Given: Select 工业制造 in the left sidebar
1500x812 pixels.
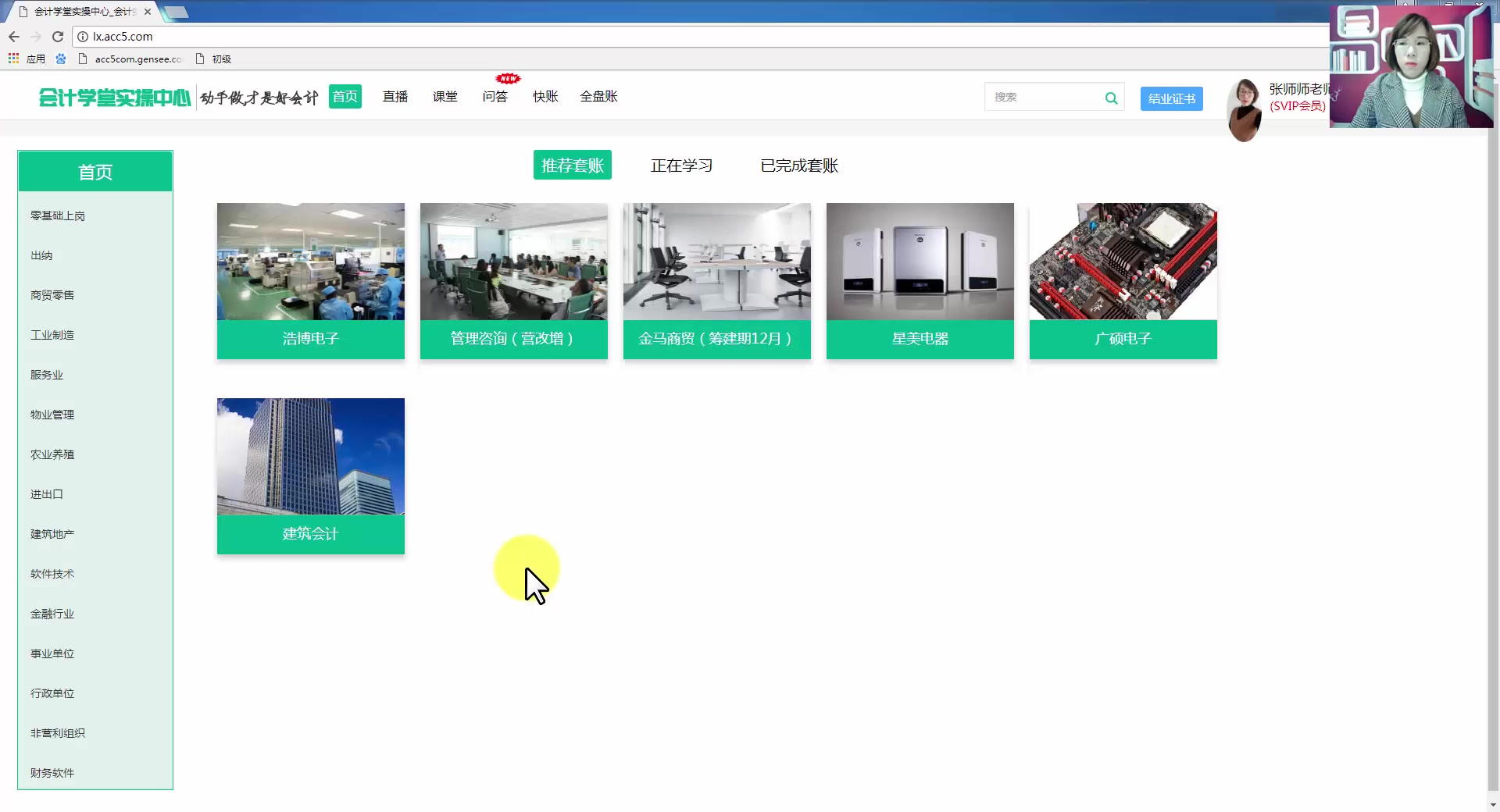Looking at the screenshot, I should [x=52, y=334].
